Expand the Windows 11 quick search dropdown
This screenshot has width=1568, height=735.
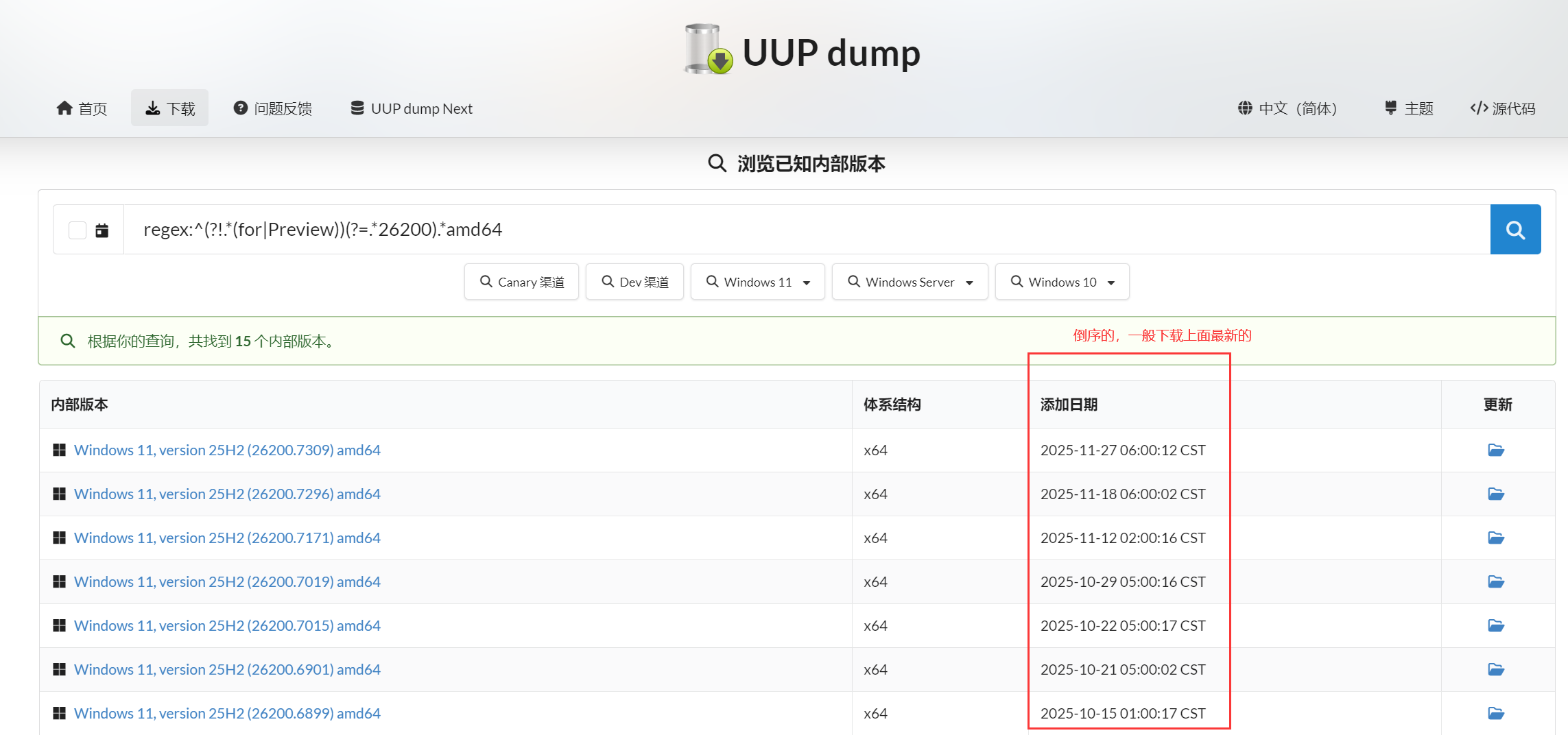(x=757, y=282)
